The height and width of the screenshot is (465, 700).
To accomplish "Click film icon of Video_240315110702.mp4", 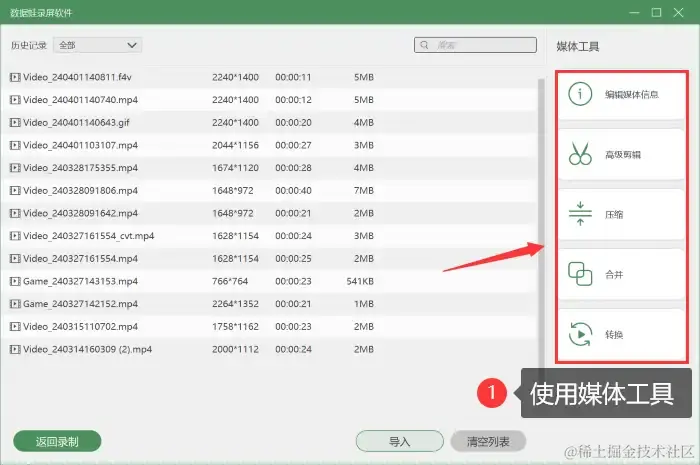I will [15, 327].
